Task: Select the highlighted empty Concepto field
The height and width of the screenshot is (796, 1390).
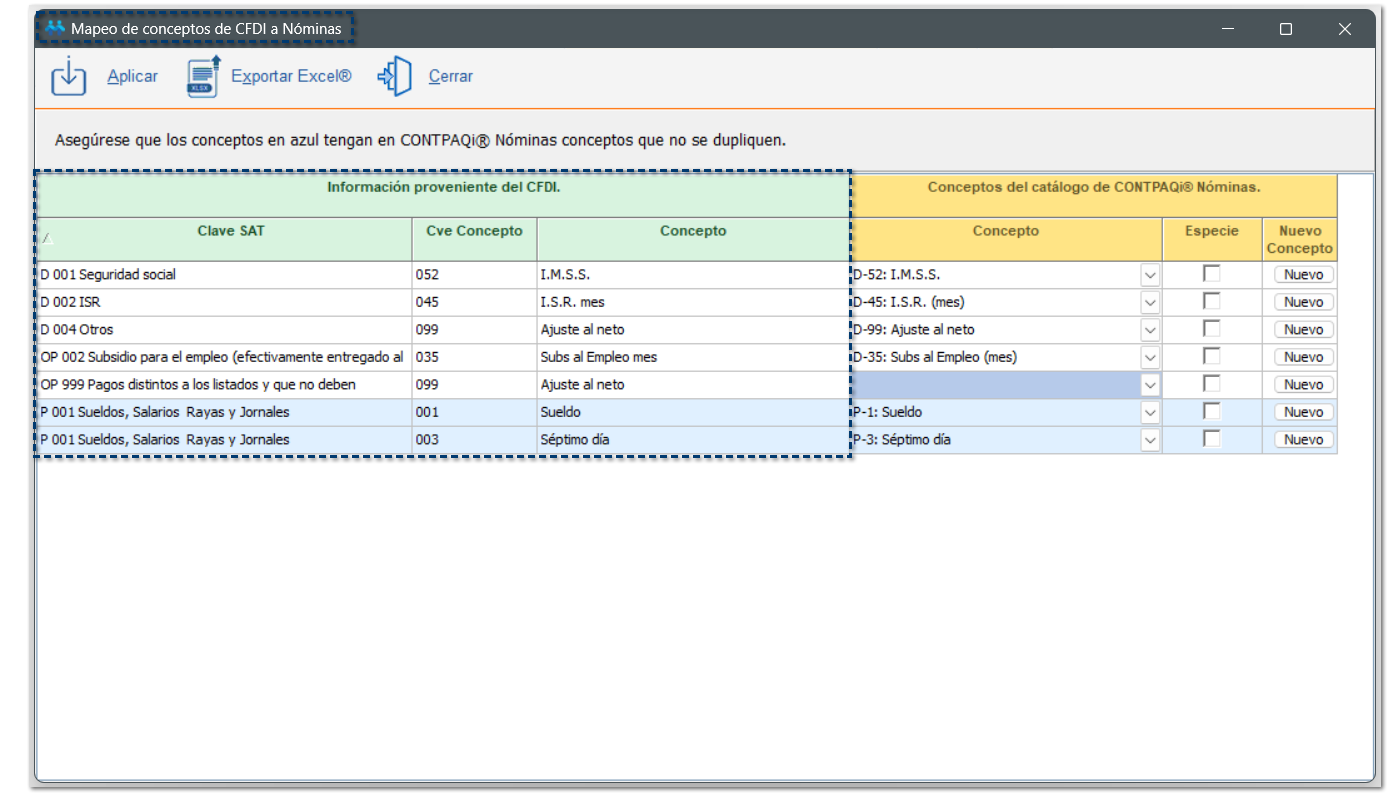Action: [995, 385]
